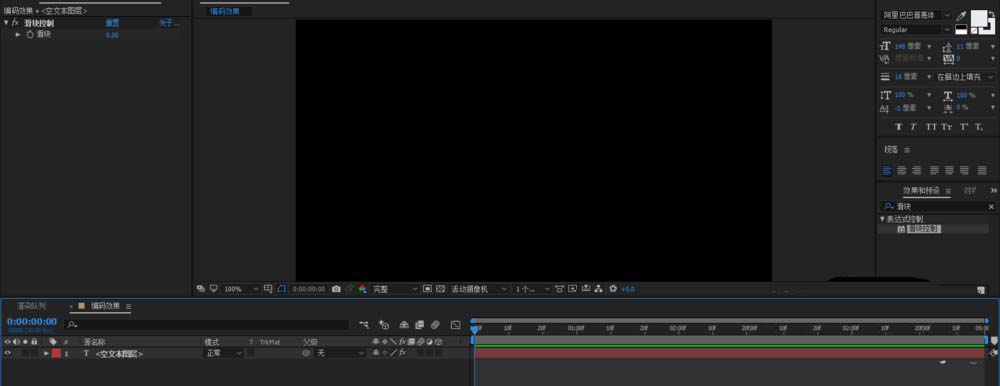The height and width of the screenshot is (386, 1000).
Task: Open the Regular font style dropdown
Action: (x=916, y=29)
